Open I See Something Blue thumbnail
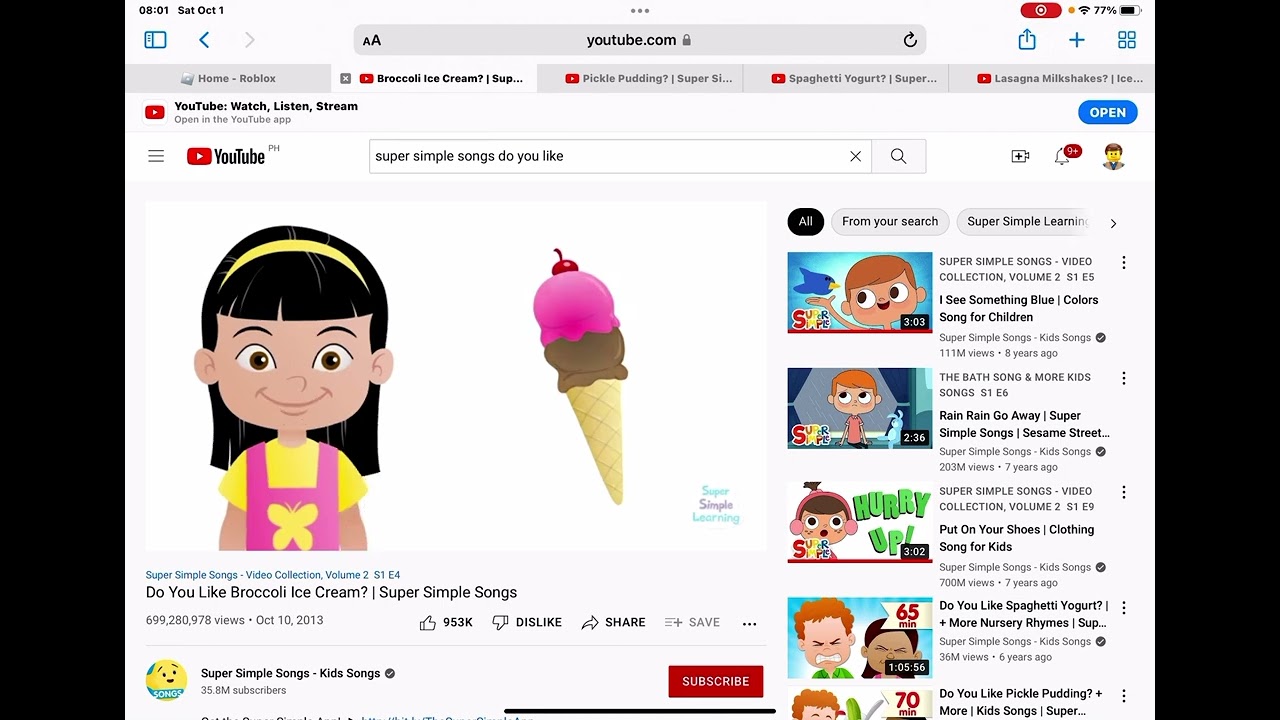 click(860, 292)
